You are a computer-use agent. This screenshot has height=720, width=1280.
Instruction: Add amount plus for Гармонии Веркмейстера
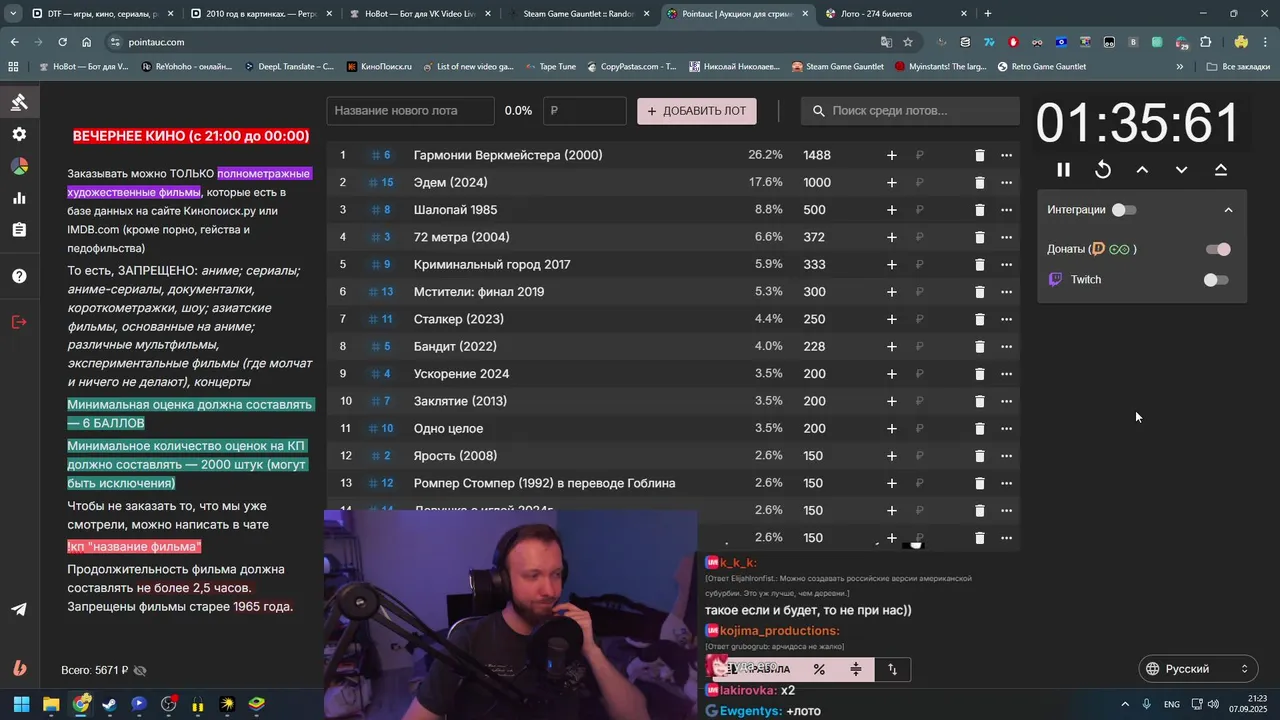(892, 155)
